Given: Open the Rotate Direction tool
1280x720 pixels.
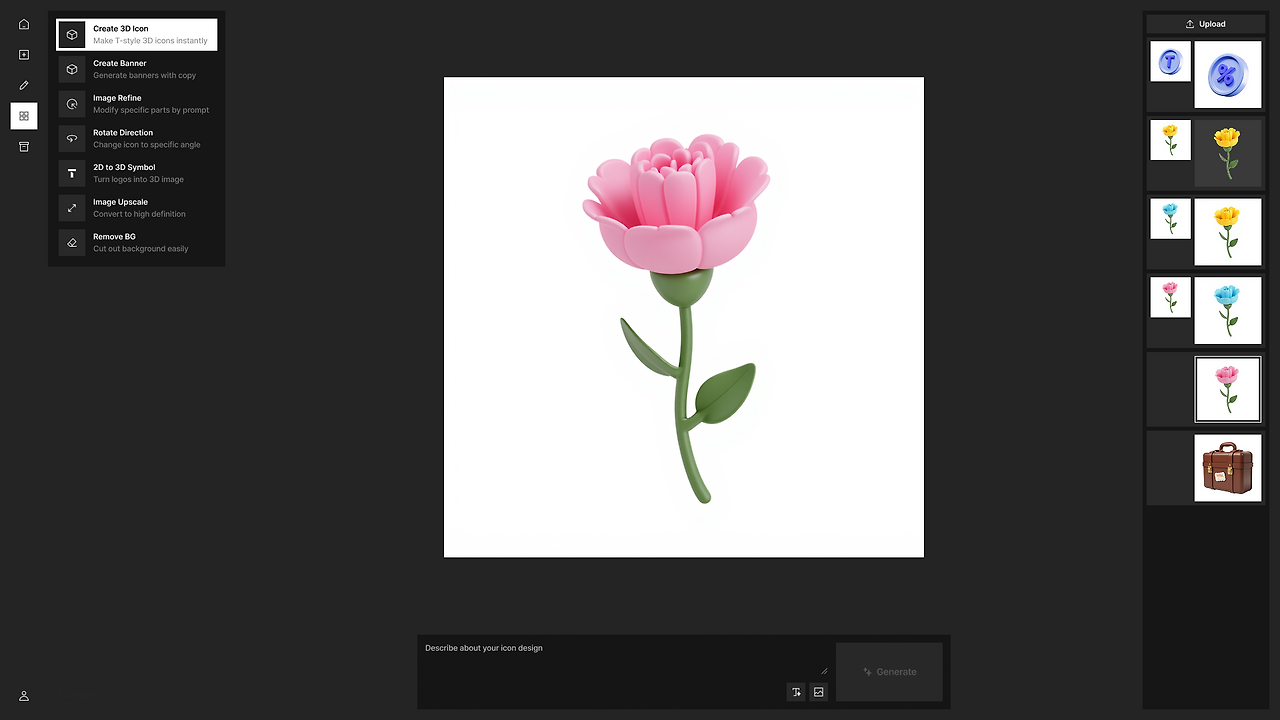Looking at the screenshot, I should tap(137, 138).
